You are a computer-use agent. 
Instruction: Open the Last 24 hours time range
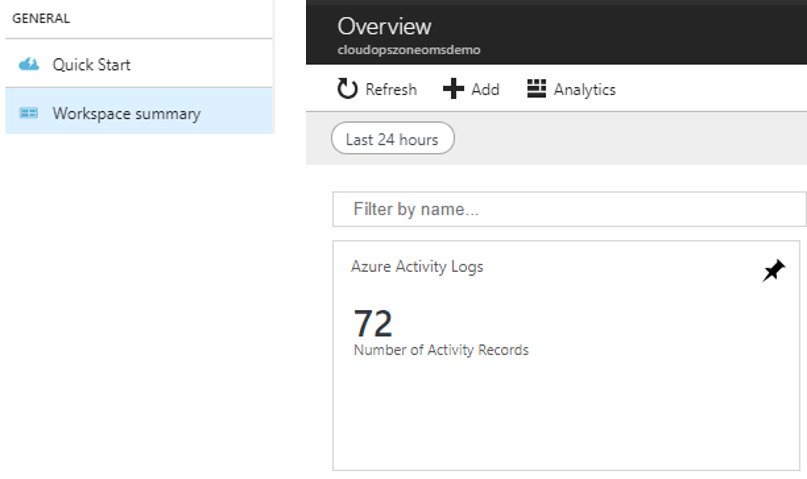click(x=393, y=138)
